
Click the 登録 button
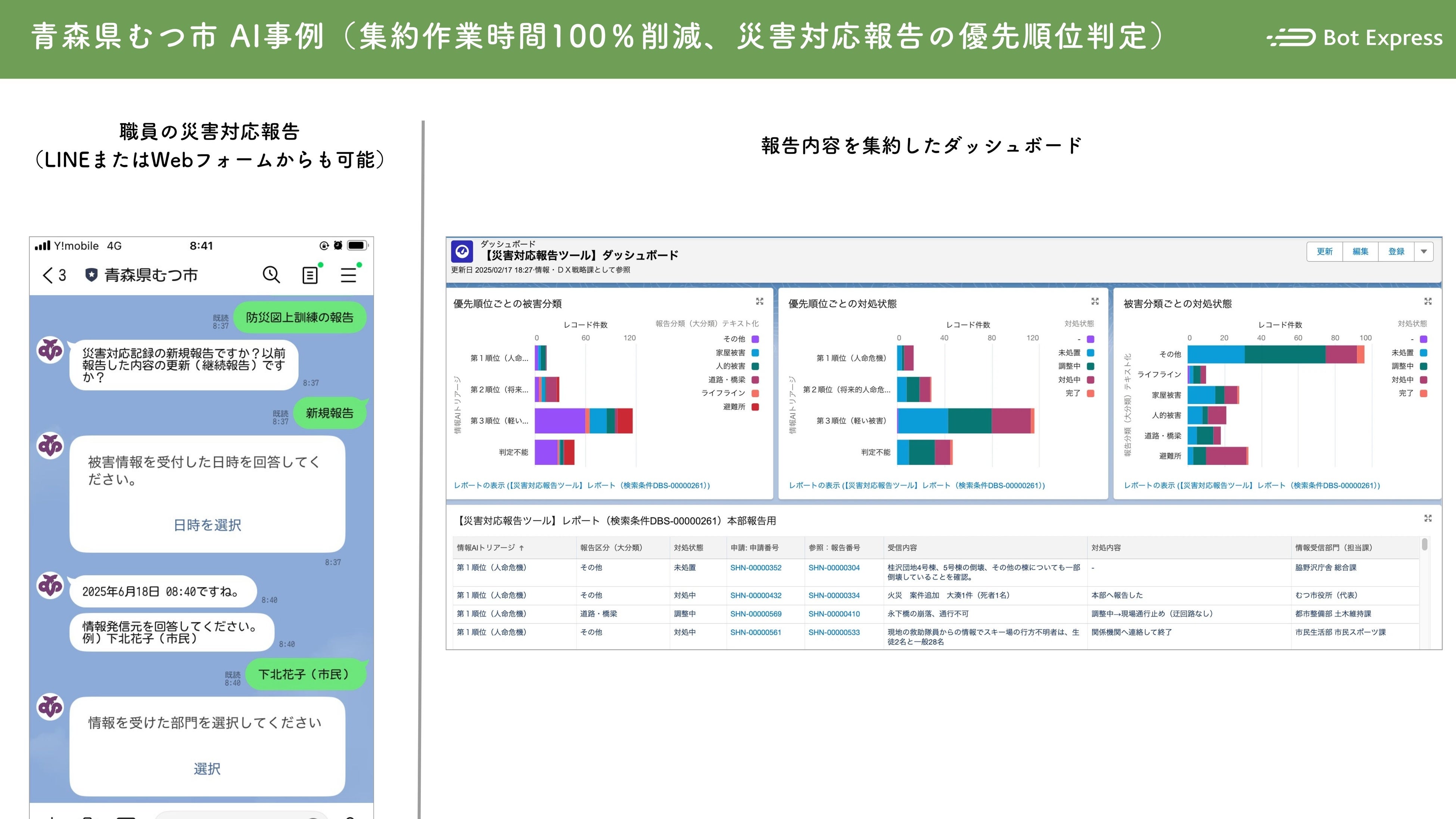click(x=1396, y=252)
